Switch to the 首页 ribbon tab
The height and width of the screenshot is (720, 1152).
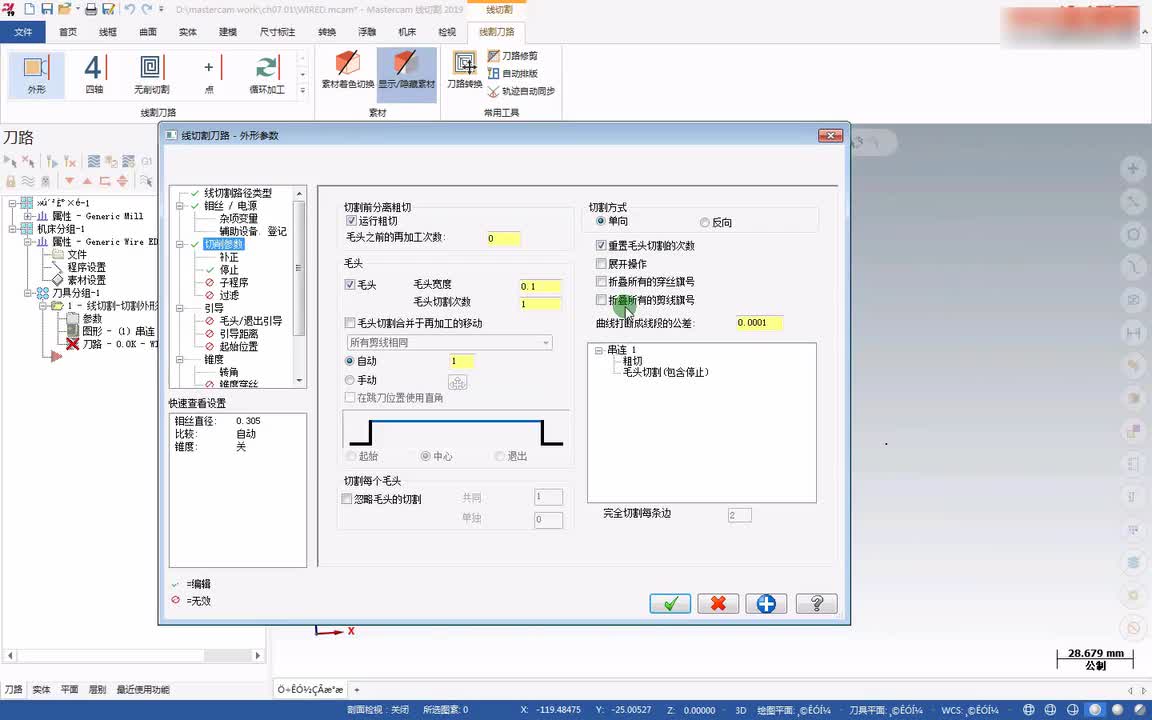click(x=68, y=32)
